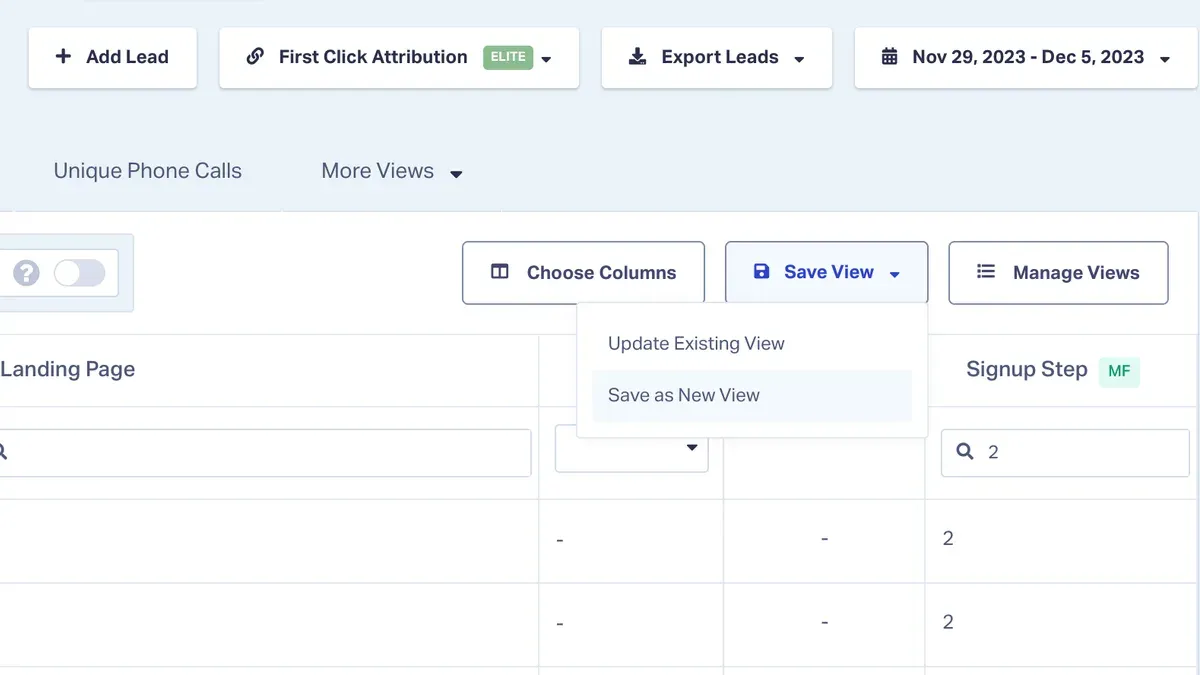Click the download icon on Export Leads

point(637,57)
